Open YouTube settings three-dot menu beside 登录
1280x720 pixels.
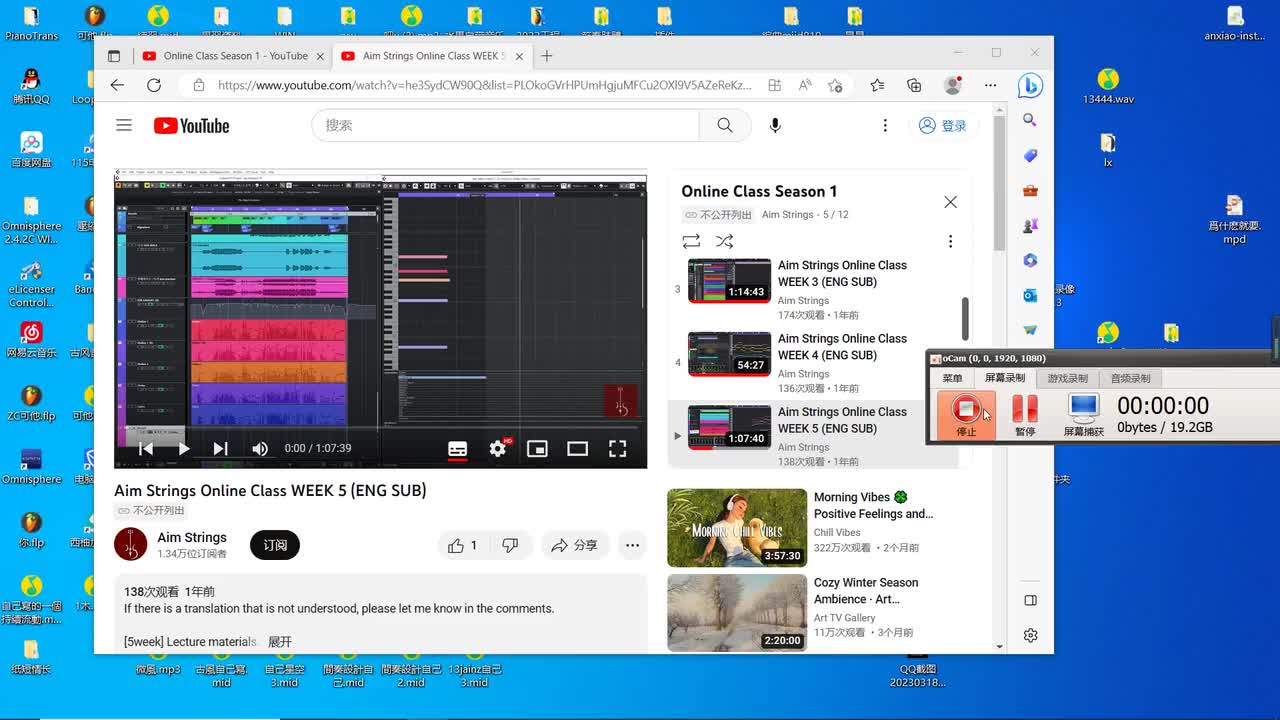(x=885, y=125)
